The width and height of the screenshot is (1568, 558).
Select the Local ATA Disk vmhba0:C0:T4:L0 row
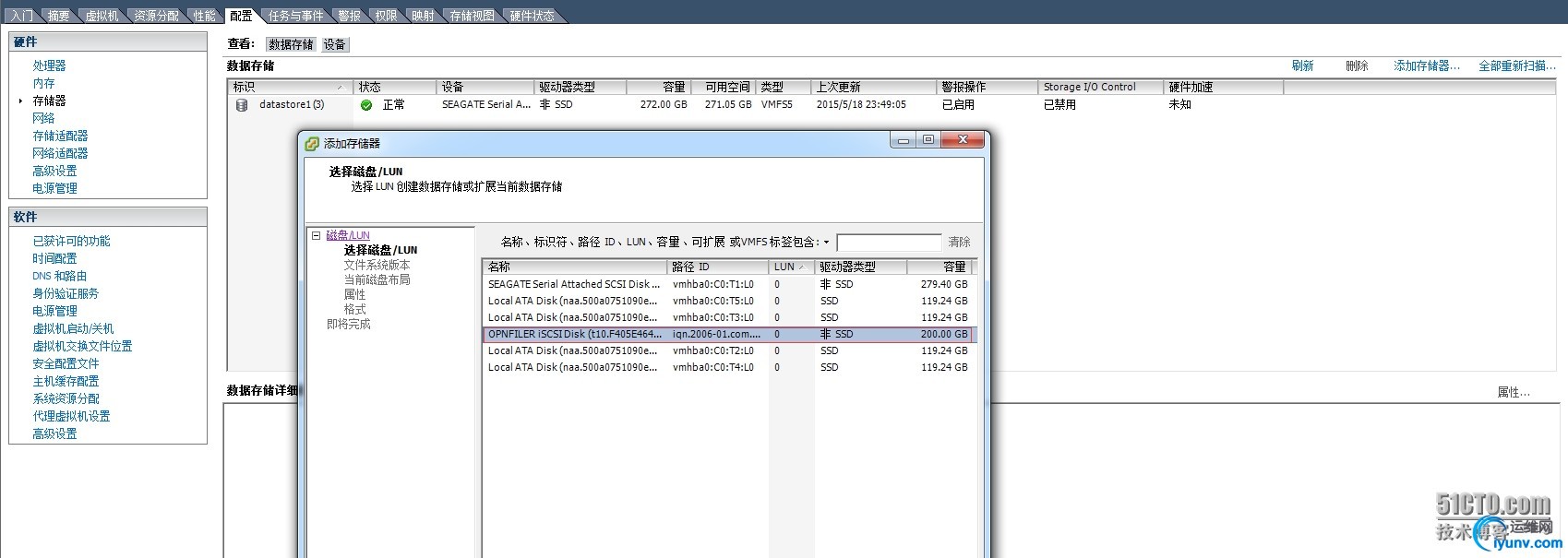pyautogui.click(x=728, y=367)
